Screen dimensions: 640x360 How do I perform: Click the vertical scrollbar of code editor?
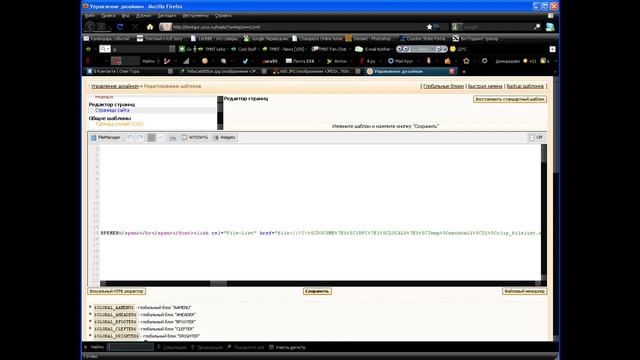pos(544,212)
